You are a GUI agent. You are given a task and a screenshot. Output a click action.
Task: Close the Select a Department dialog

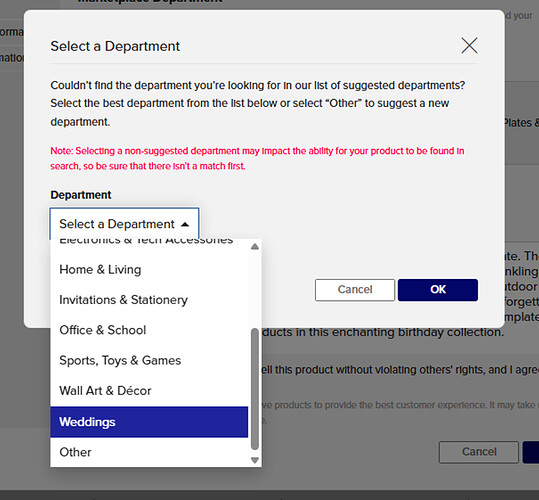(469, 46)
